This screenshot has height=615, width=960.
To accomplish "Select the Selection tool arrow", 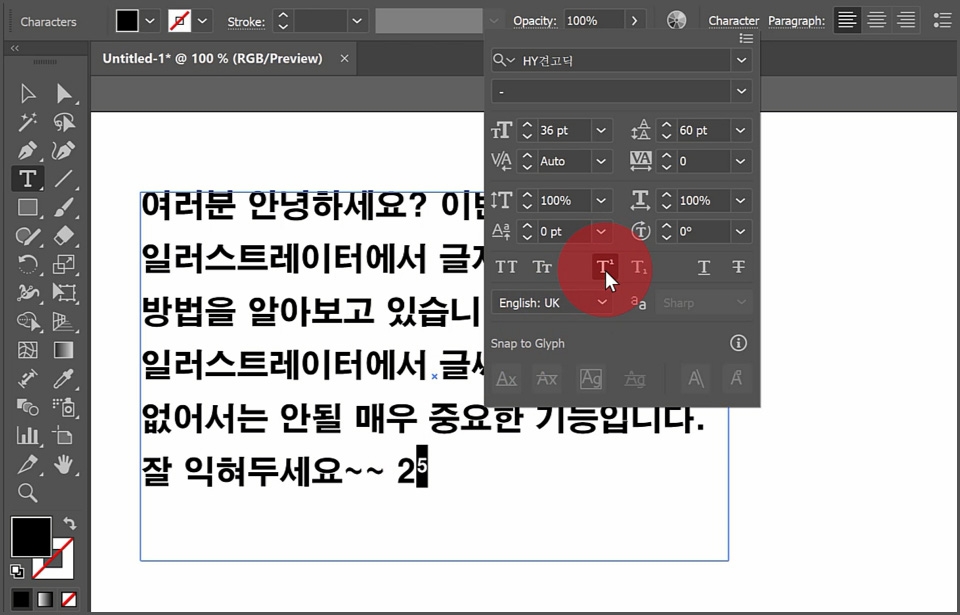I will click(28, 94).
